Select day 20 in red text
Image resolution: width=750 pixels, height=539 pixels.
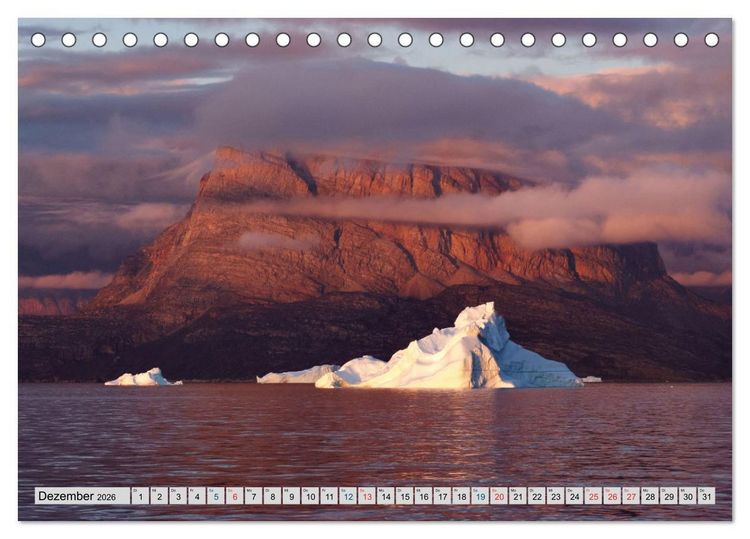coord(499,496)
